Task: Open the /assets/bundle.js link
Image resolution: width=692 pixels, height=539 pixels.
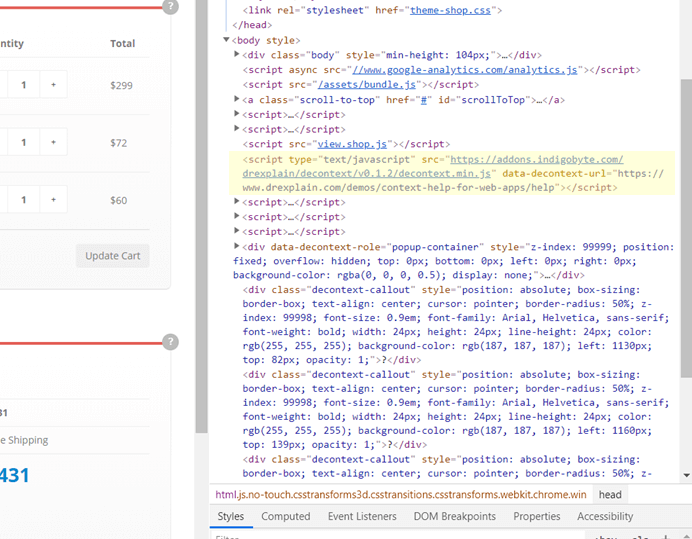Action: pyautogui.click(x=367, y=84)
